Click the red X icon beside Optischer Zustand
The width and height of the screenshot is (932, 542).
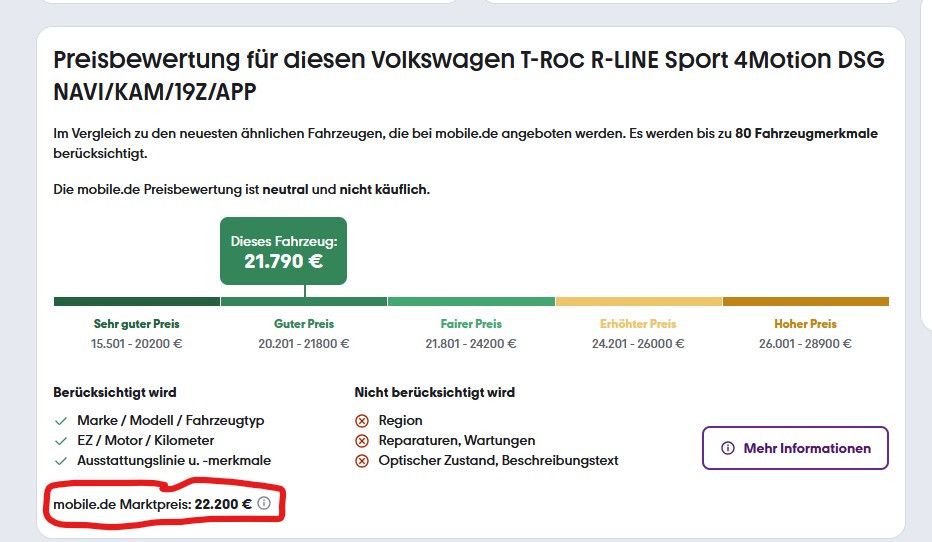click(x=361, y=461)
